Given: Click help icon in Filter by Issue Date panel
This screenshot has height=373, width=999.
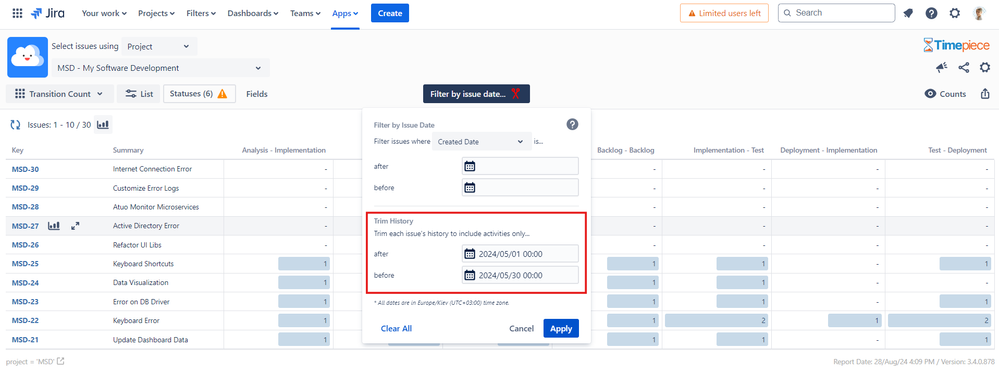Looking at the screenshot, I should pos(572,124).
